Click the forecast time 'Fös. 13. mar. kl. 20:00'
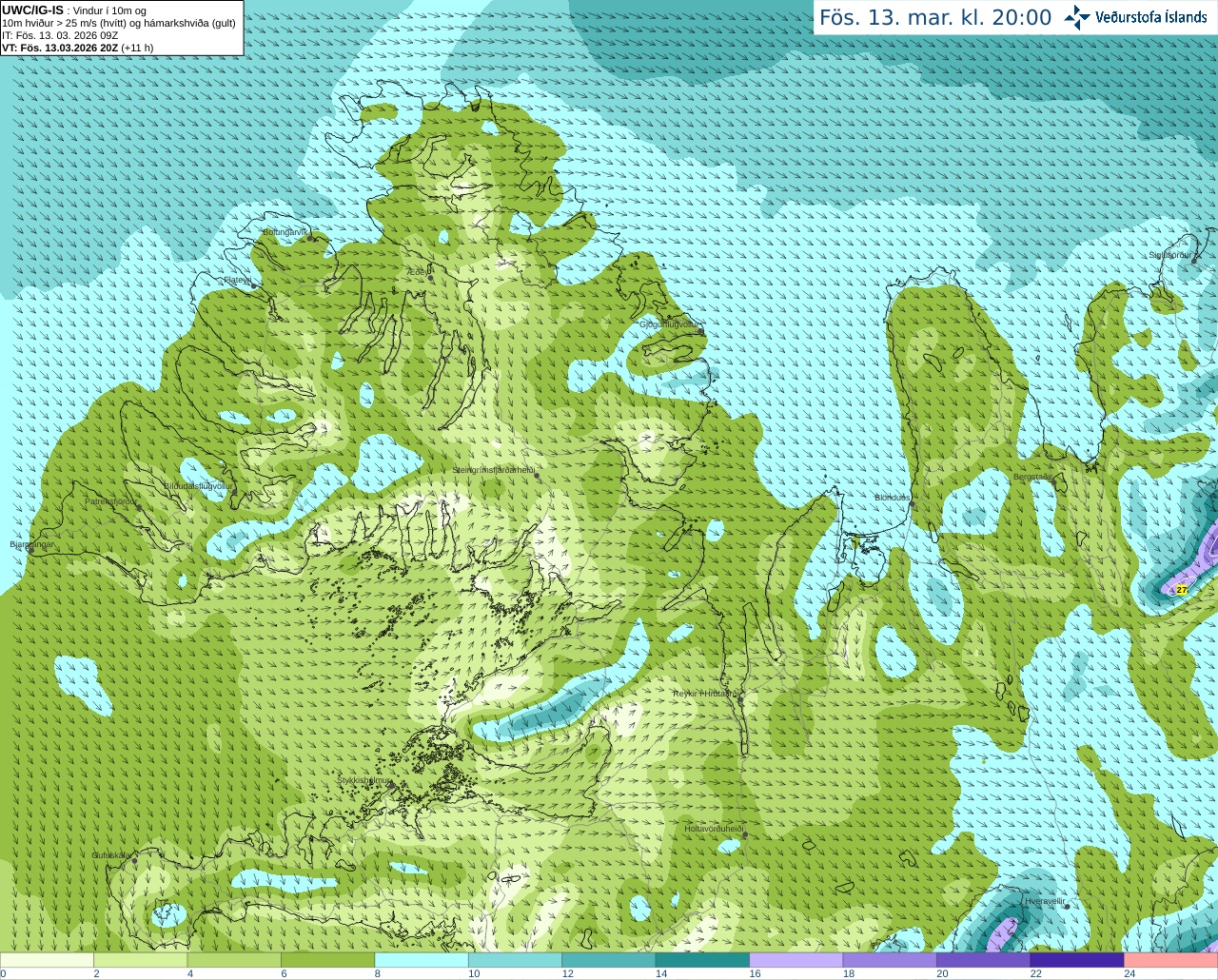Viewport: 1218px width, 980px height. (x=935, y=17)
